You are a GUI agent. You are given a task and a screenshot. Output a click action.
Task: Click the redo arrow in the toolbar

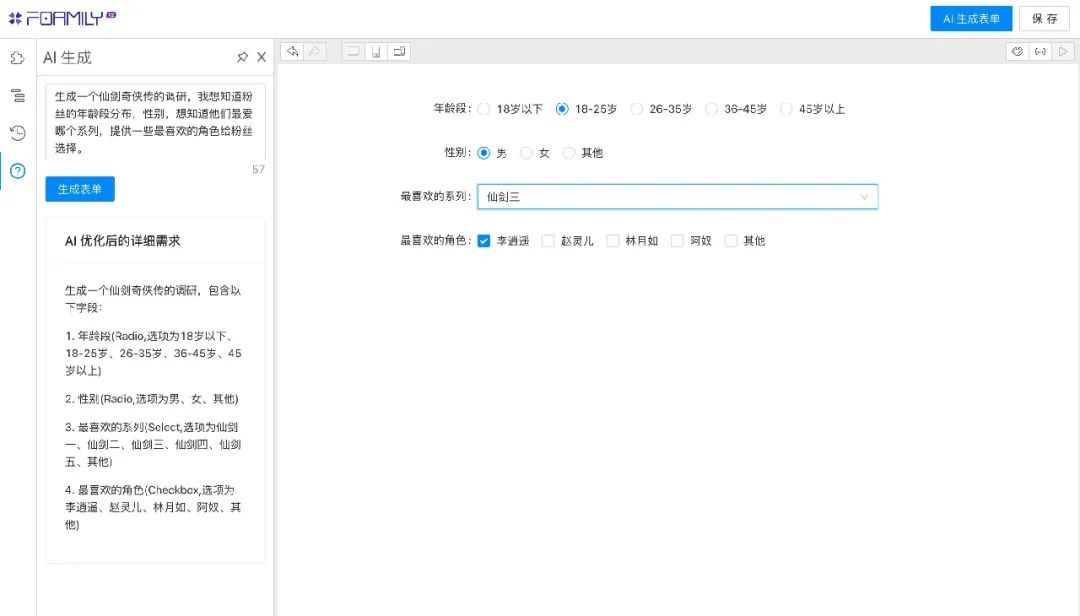[315, 52]
